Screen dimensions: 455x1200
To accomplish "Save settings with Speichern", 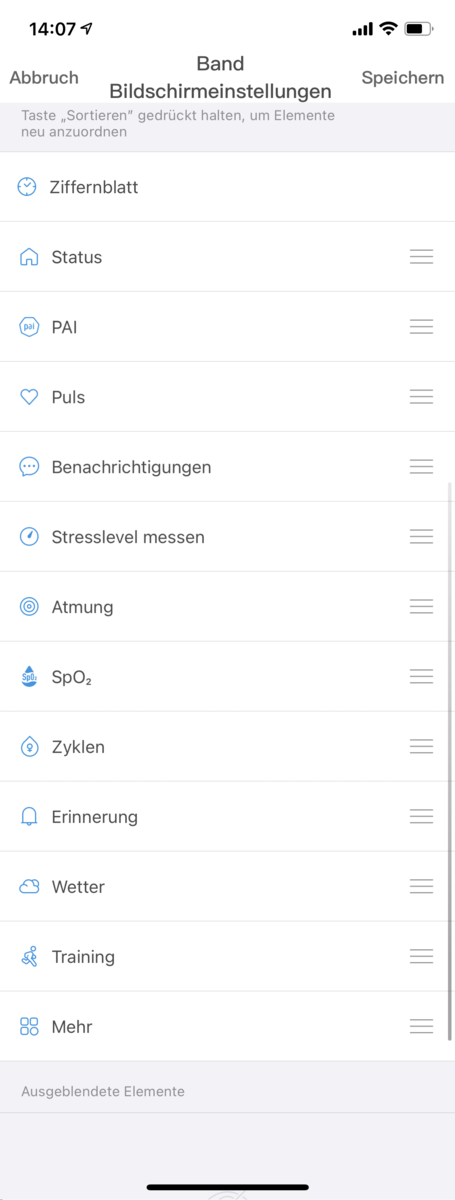I will click(x=403, y=77).
